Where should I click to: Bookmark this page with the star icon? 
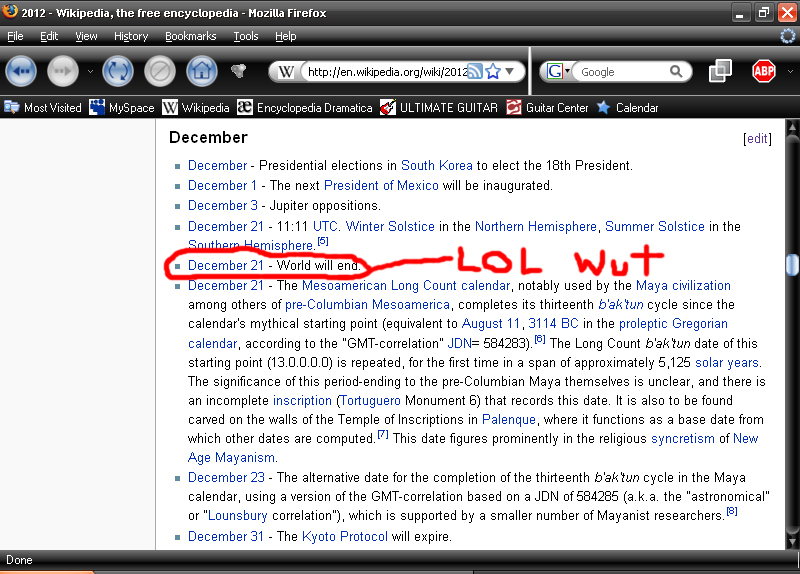pos(493,72)
